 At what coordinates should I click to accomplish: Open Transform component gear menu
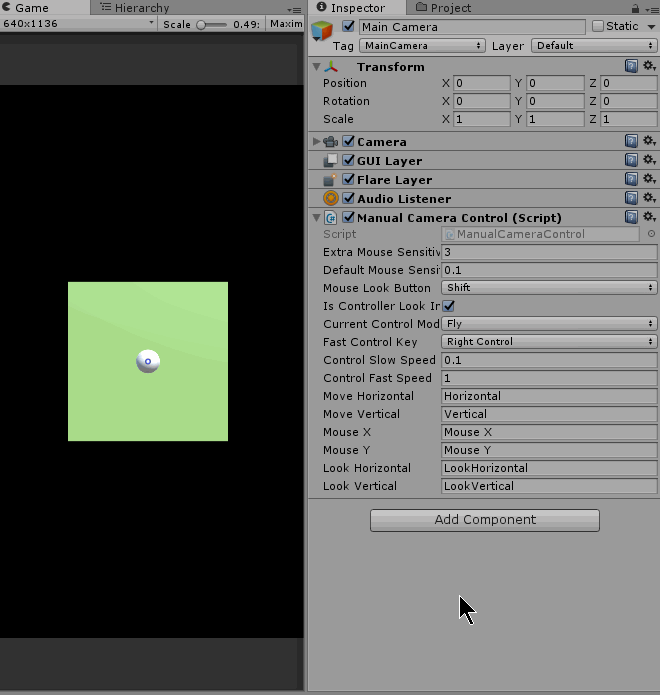pos(649,66)
